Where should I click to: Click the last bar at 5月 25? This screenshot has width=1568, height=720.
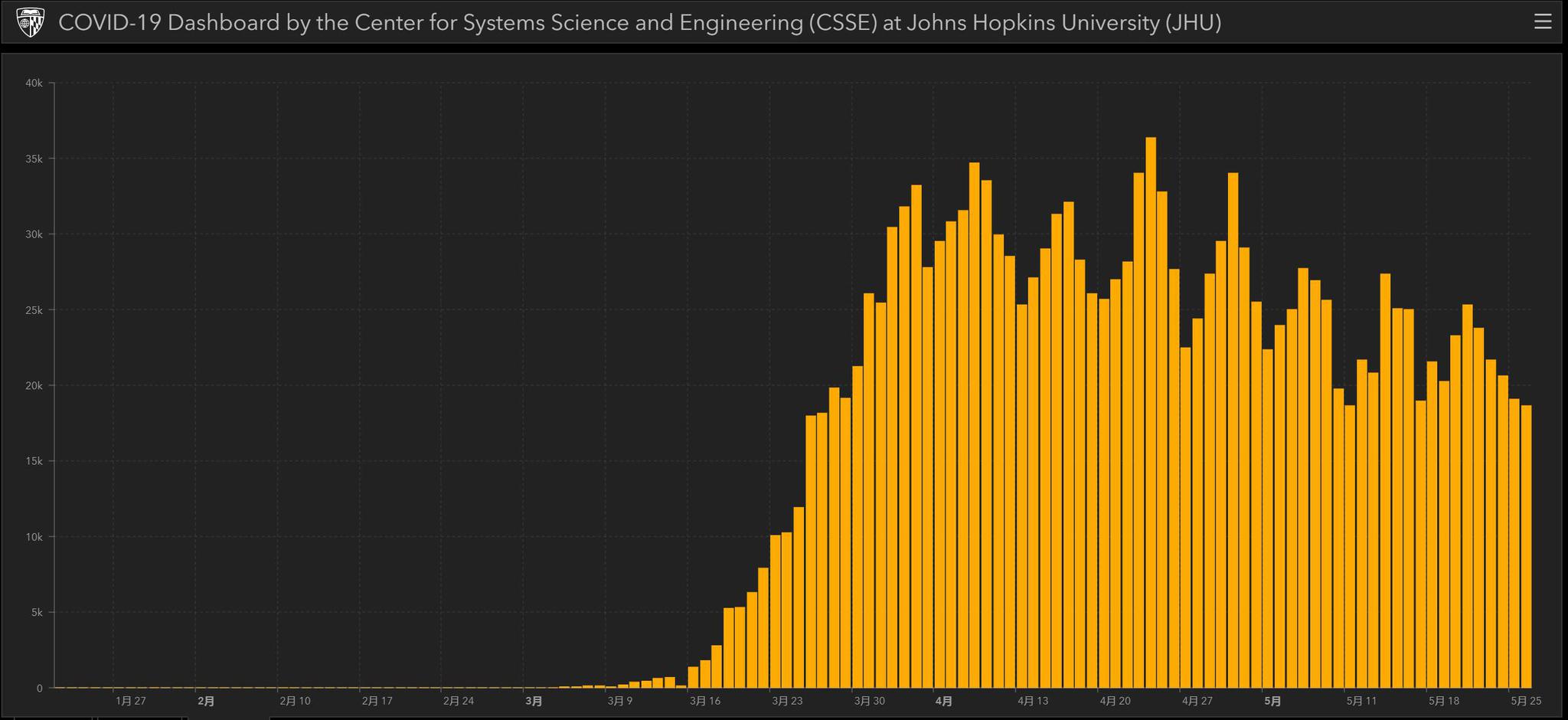pos(1526,546)
